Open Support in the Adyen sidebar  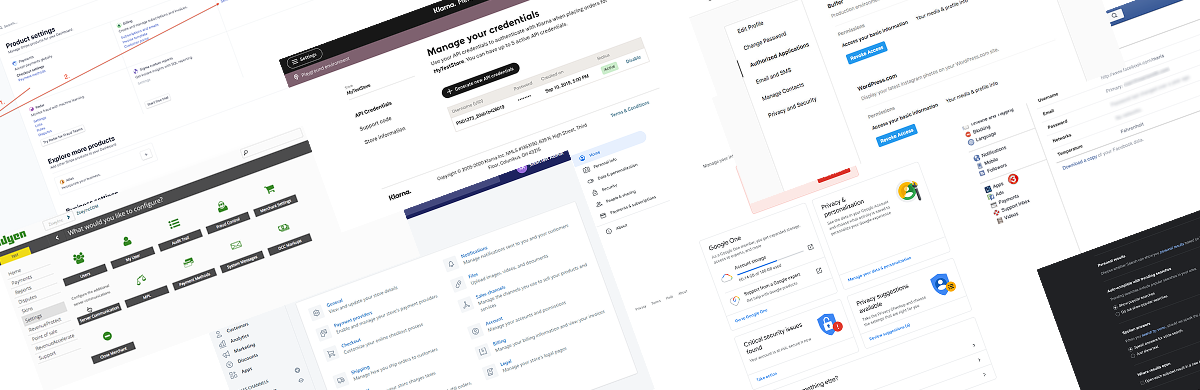[x=47, y=355]
